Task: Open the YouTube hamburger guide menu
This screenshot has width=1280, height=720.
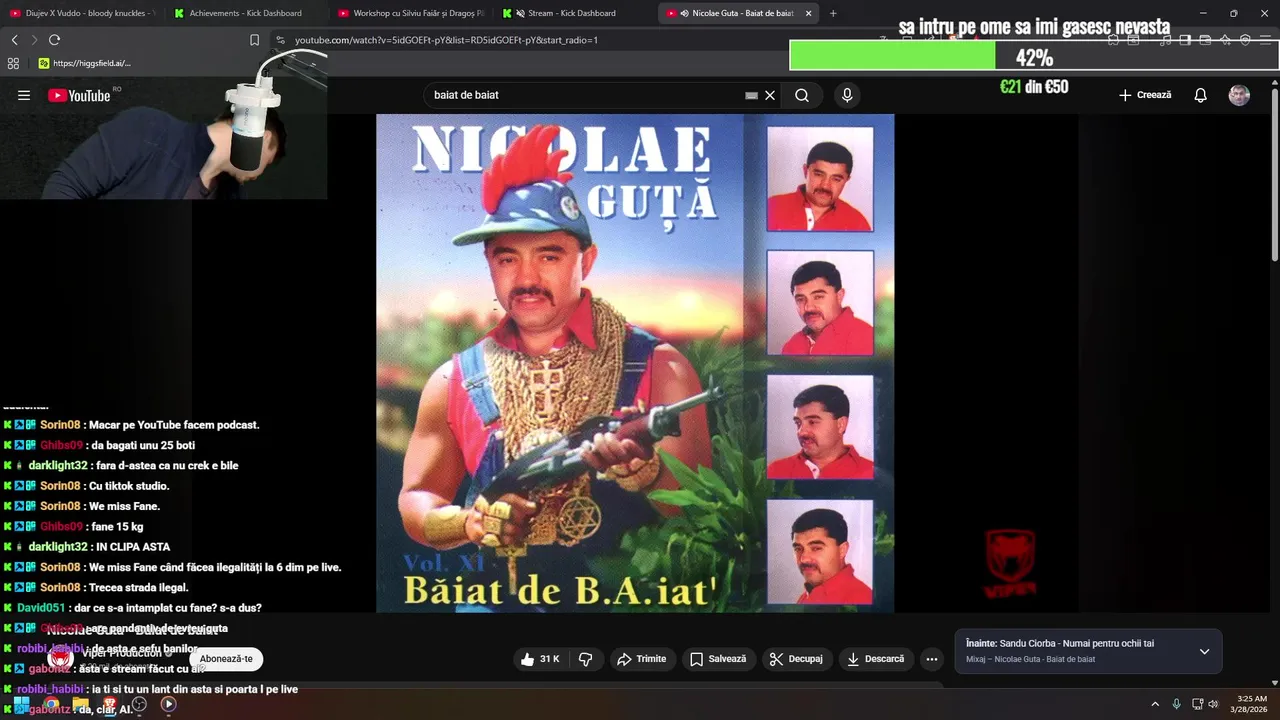Action: (24, 95)
